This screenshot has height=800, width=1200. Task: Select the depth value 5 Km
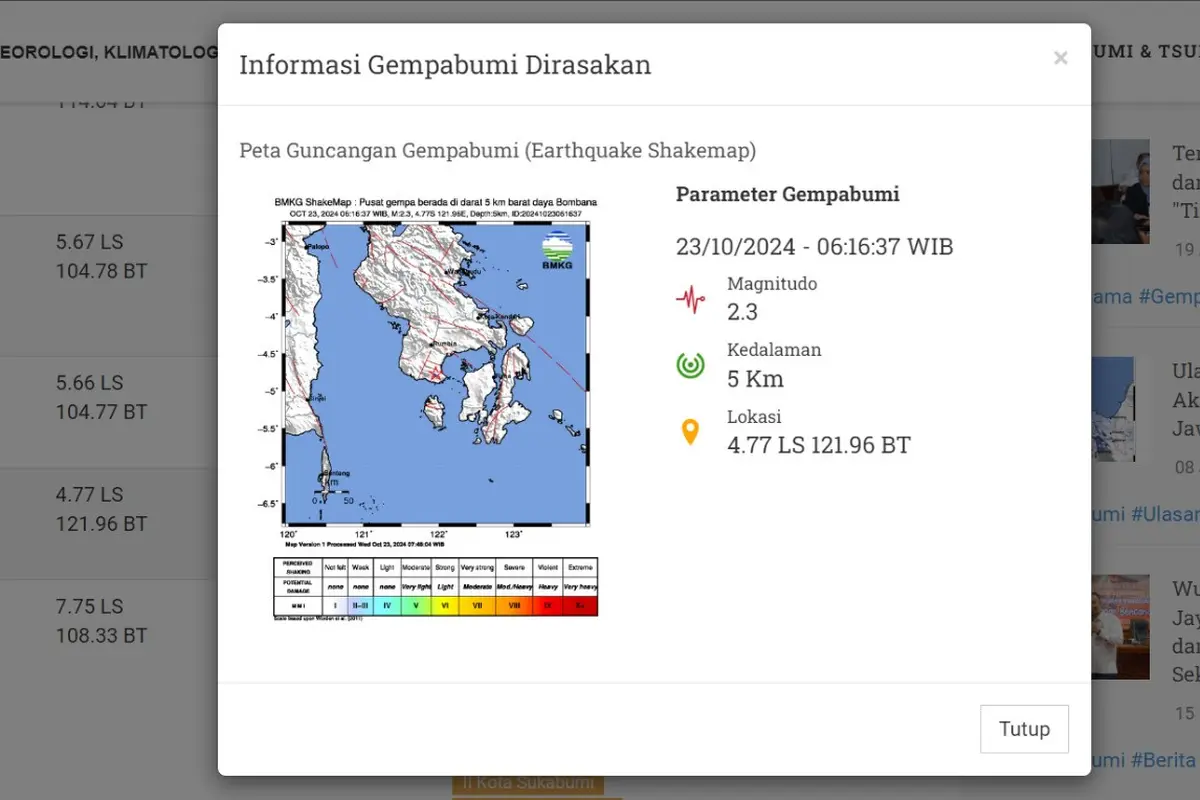coord(756,379)
